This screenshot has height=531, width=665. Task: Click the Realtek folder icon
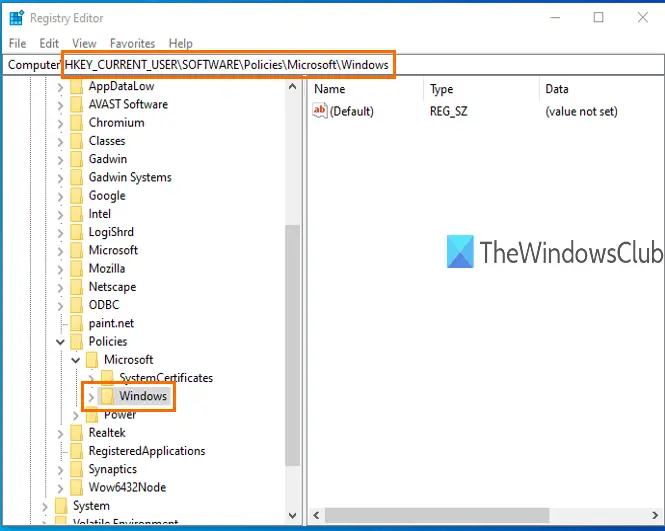76,433
